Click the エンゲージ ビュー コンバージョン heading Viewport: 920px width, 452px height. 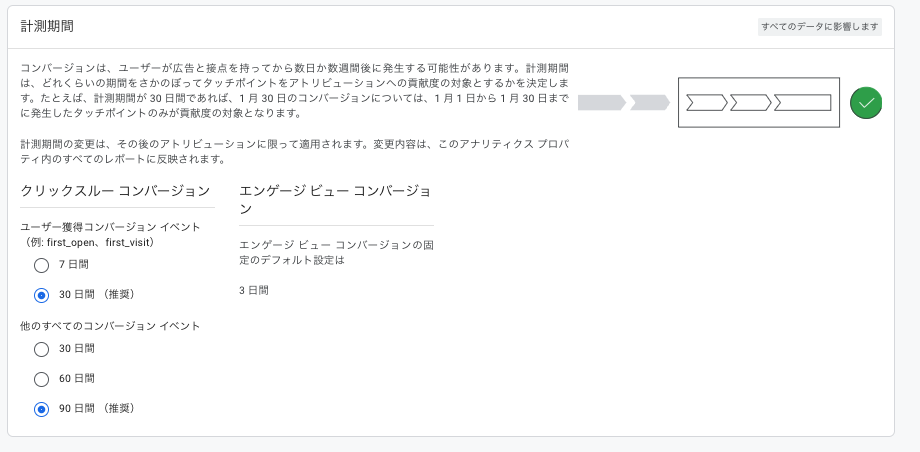[x=336, y=200]
